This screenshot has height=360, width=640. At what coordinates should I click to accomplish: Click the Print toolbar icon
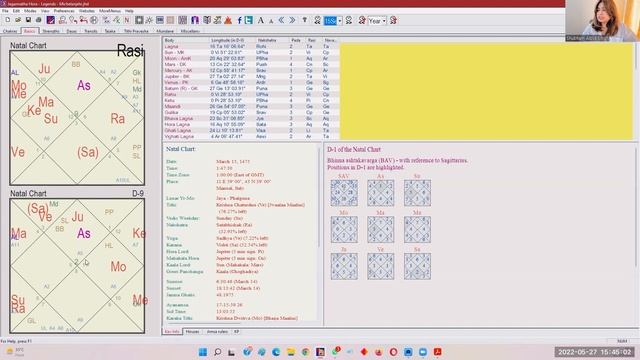tap(38, 20)
